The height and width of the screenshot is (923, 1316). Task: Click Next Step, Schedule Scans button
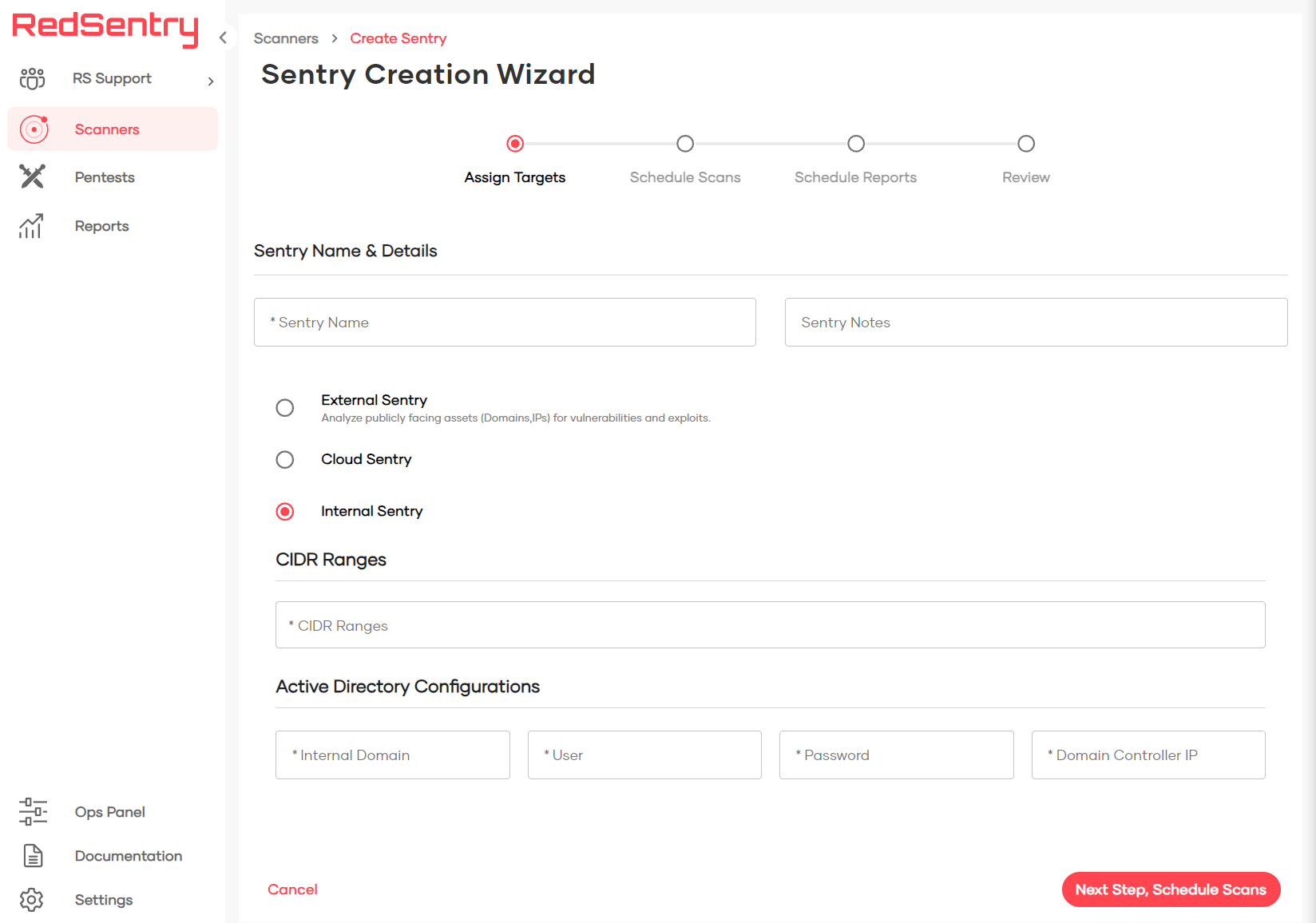pos(1171,889)
